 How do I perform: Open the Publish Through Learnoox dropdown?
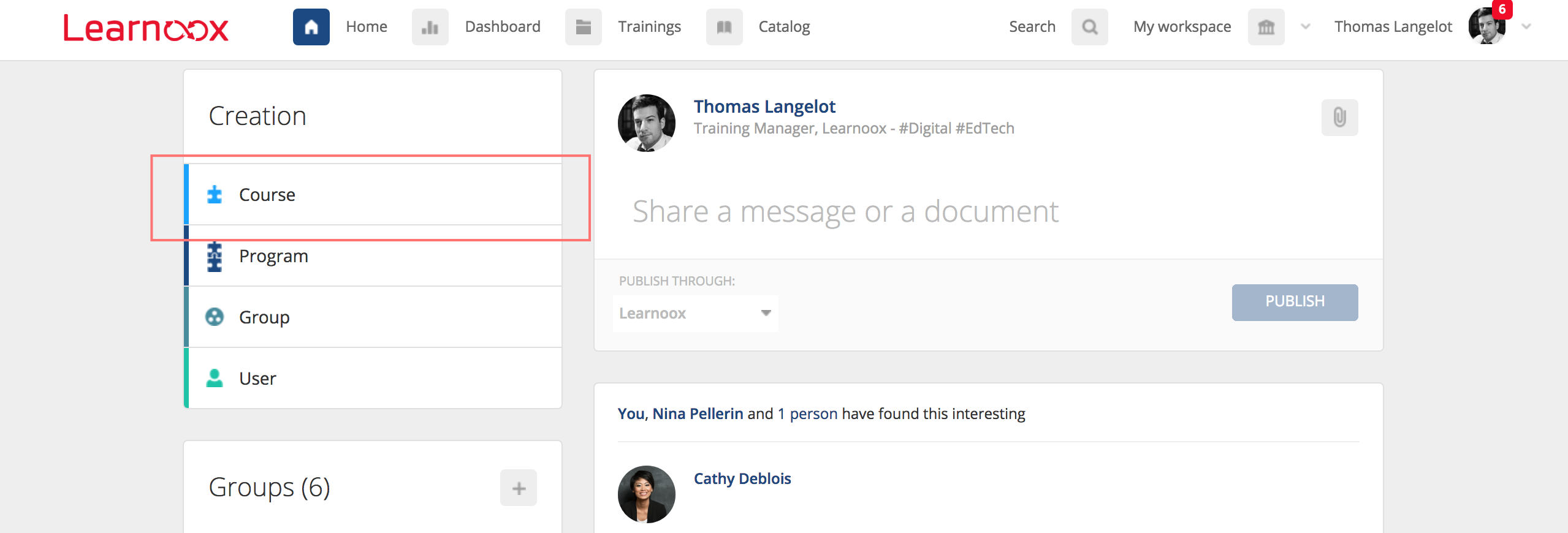(x=695, y=314)
